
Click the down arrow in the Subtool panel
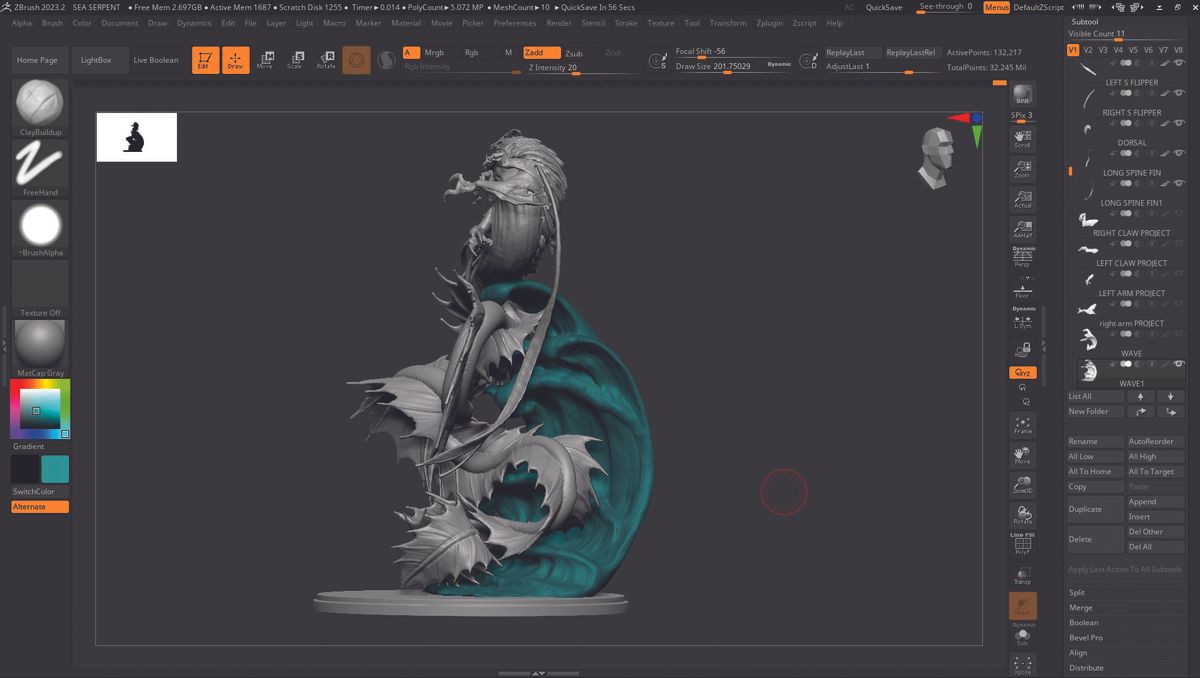pyautogui.click(x=1169, y=396)
